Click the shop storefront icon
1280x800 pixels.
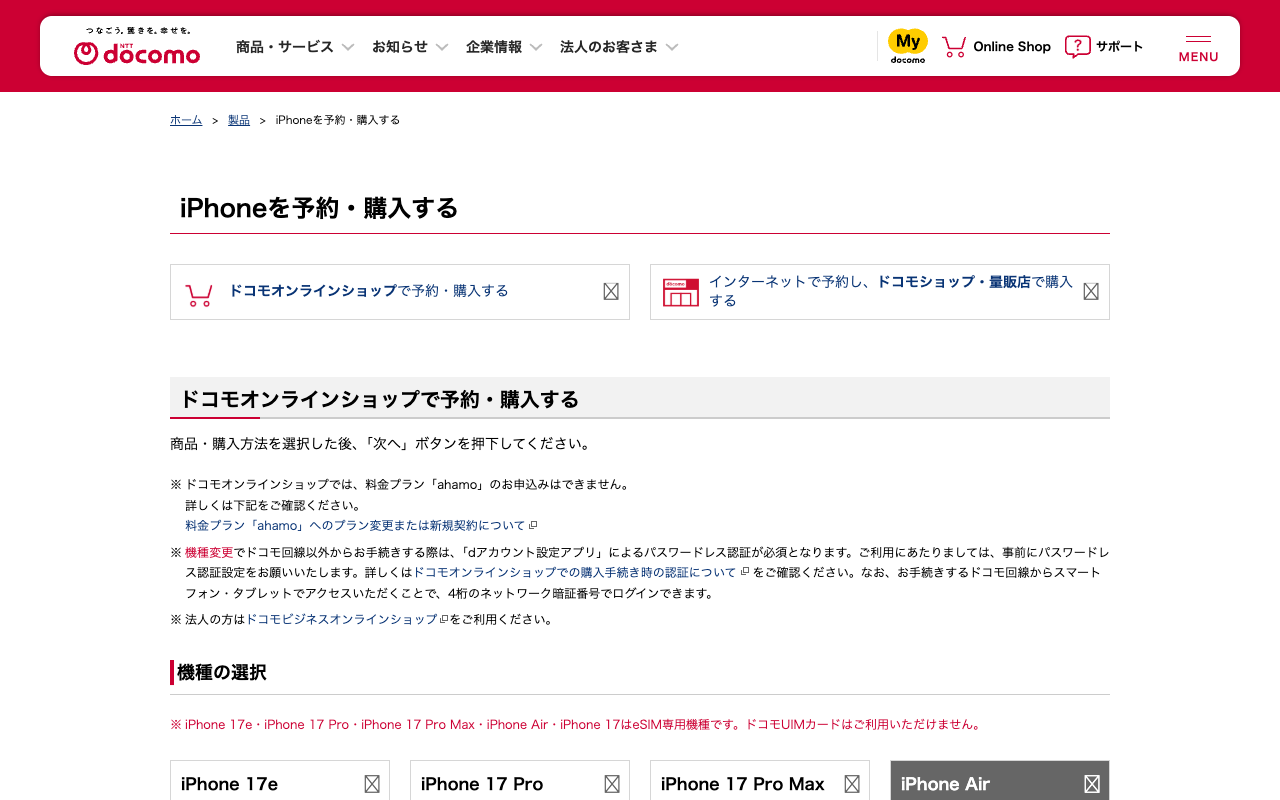click(x=681, y=292)
